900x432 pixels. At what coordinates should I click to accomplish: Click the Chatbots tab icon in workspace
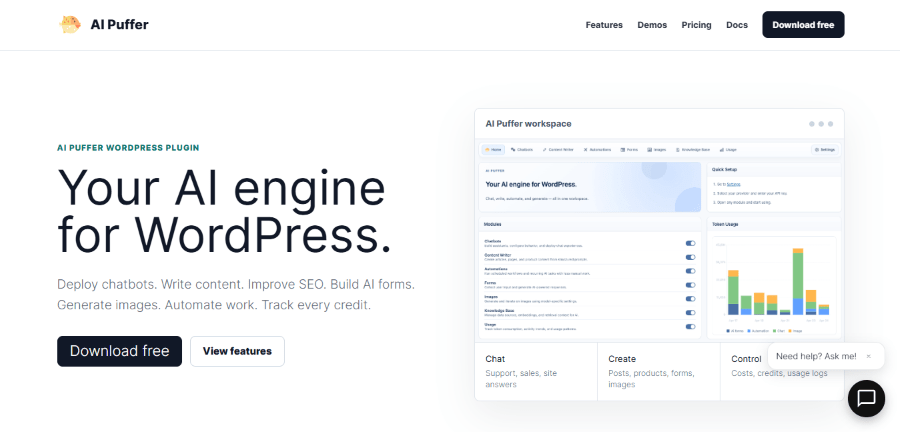click(513, 150)
